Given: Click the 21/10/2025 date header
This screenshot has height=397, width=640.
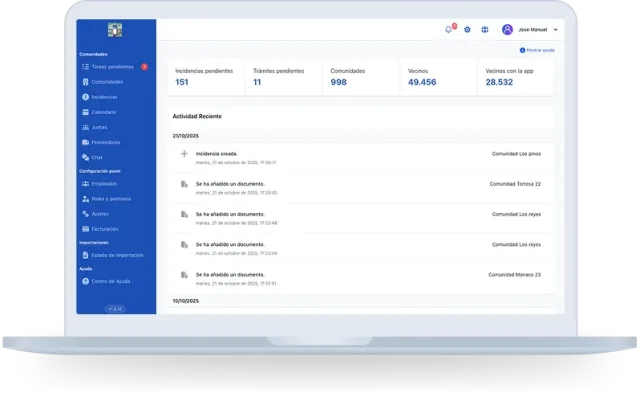Looking at the screenshot, I should click(186, 136).
